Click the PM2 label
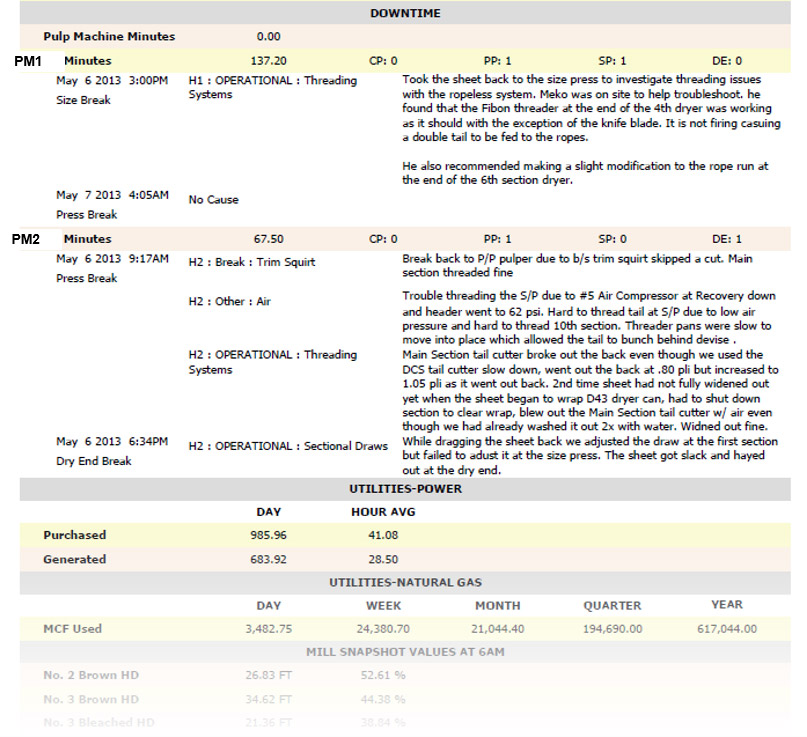807x737 pixels. coord(26,239)
